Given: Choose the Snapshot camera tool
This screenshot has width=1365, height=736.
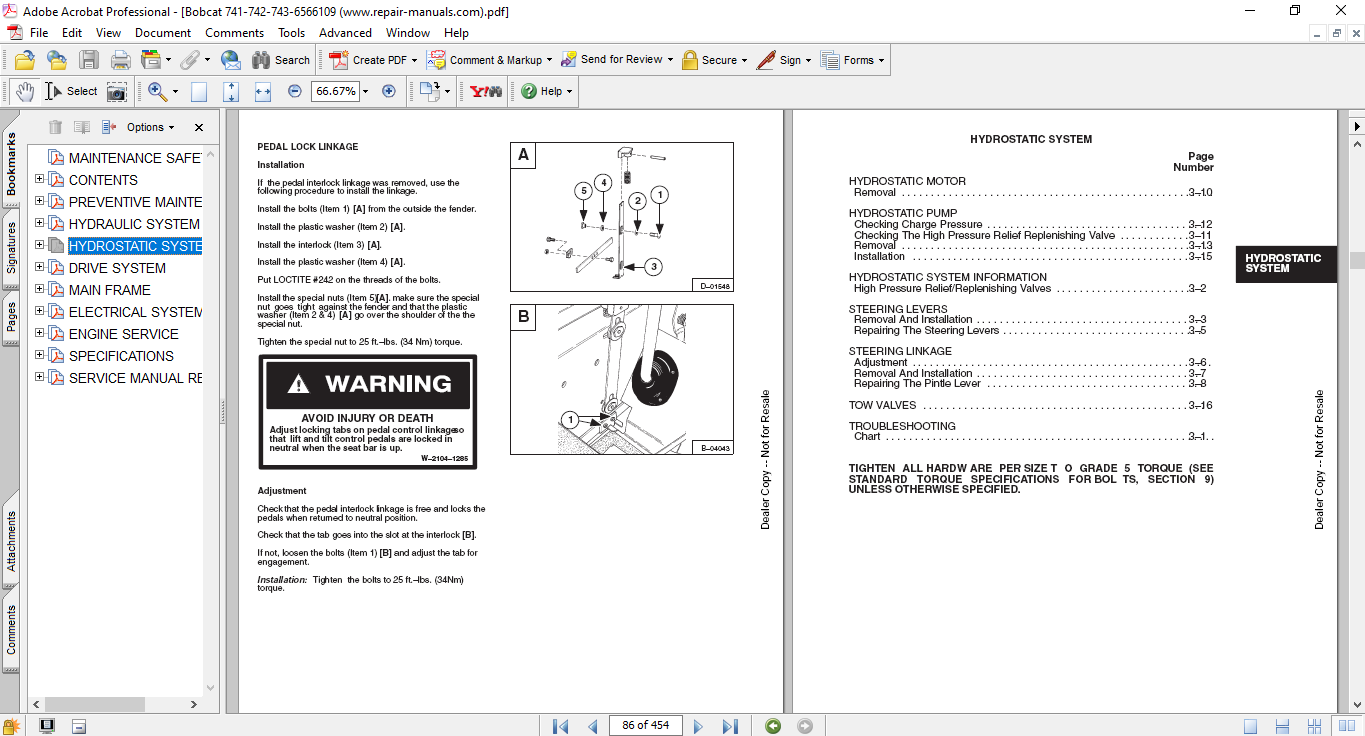Looking at the screenshot, I should point(117,92).
